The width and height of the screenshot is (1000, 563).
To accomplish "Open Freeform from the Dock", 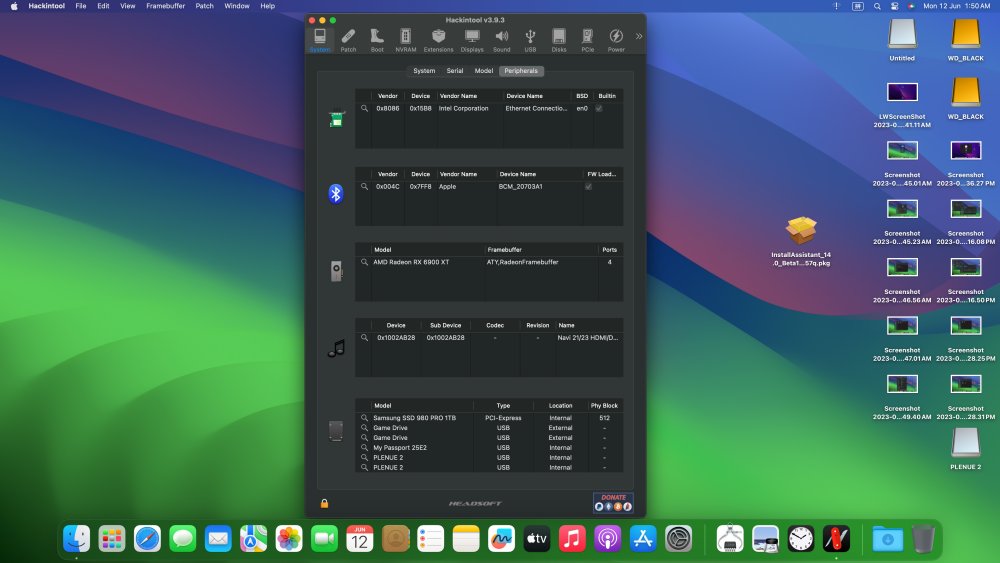I will [x=501, y=539].
